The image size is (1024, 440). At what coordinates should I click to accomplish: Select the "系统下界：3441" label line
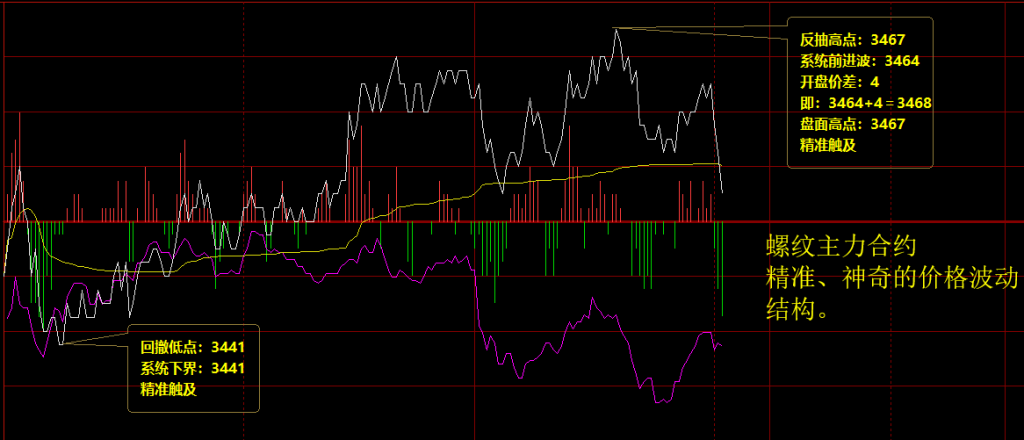(192, 368)
